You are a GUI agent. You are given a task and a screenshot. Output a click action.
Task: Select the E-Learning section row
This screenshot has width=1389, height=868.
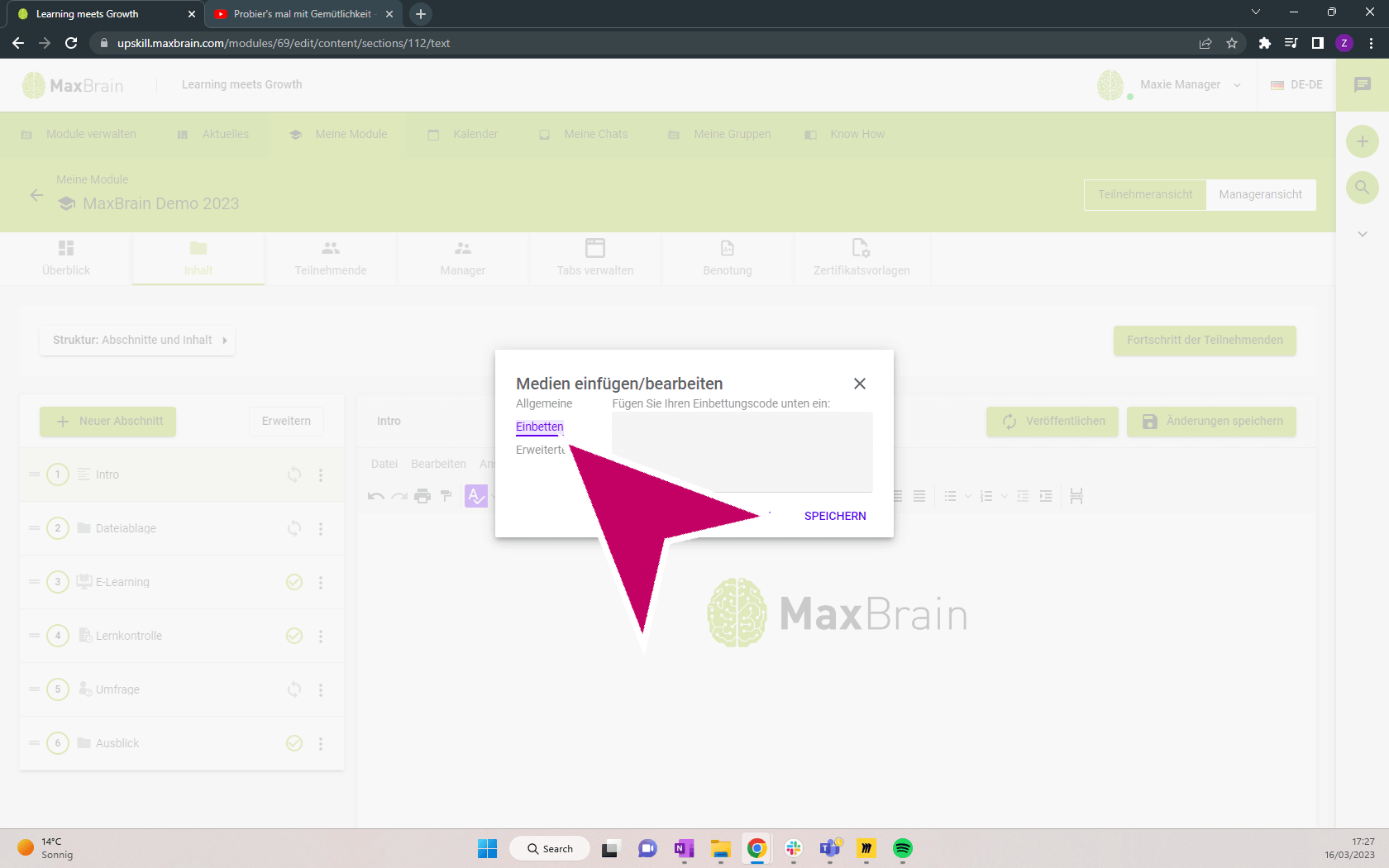(x=182, y=582)
